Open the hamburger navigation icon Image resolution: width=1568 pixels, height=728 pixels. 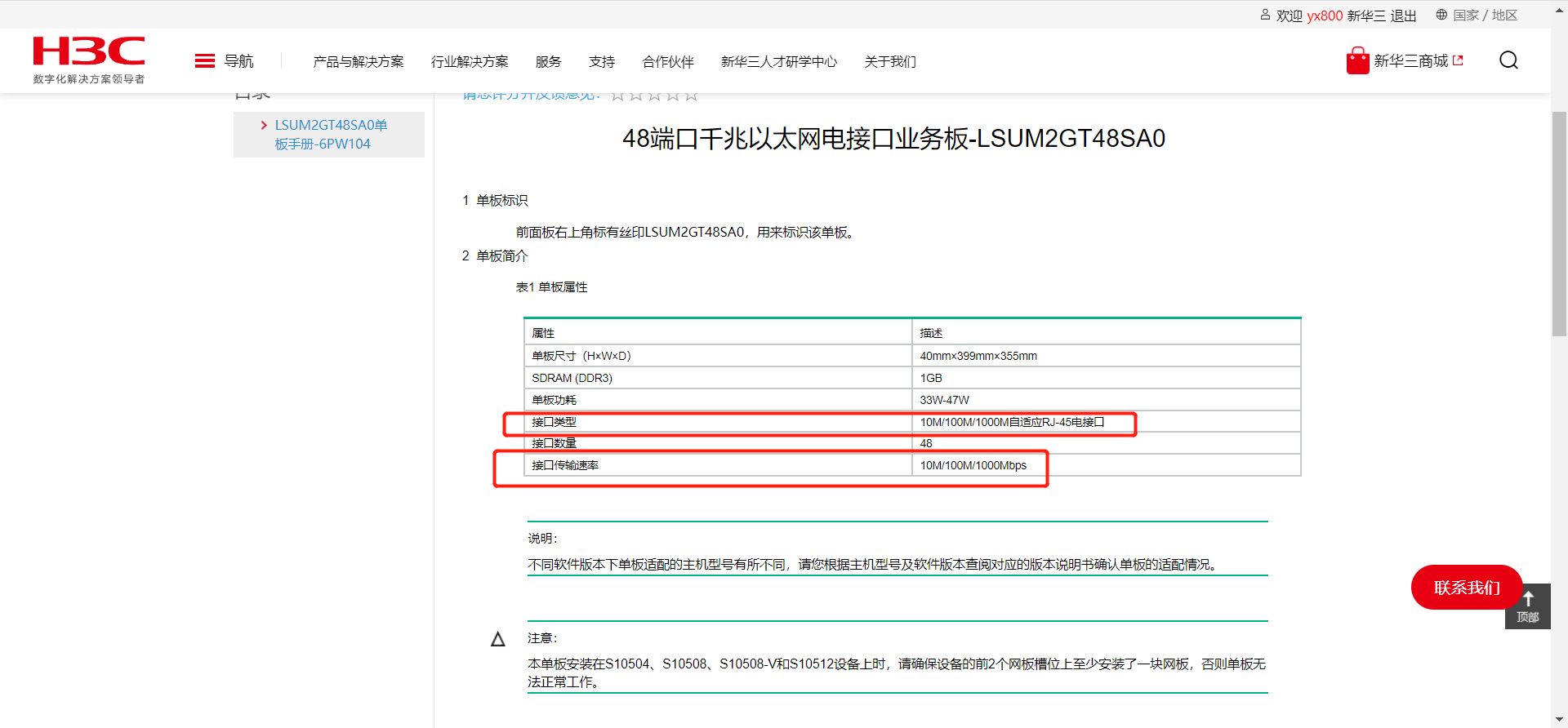205,61
